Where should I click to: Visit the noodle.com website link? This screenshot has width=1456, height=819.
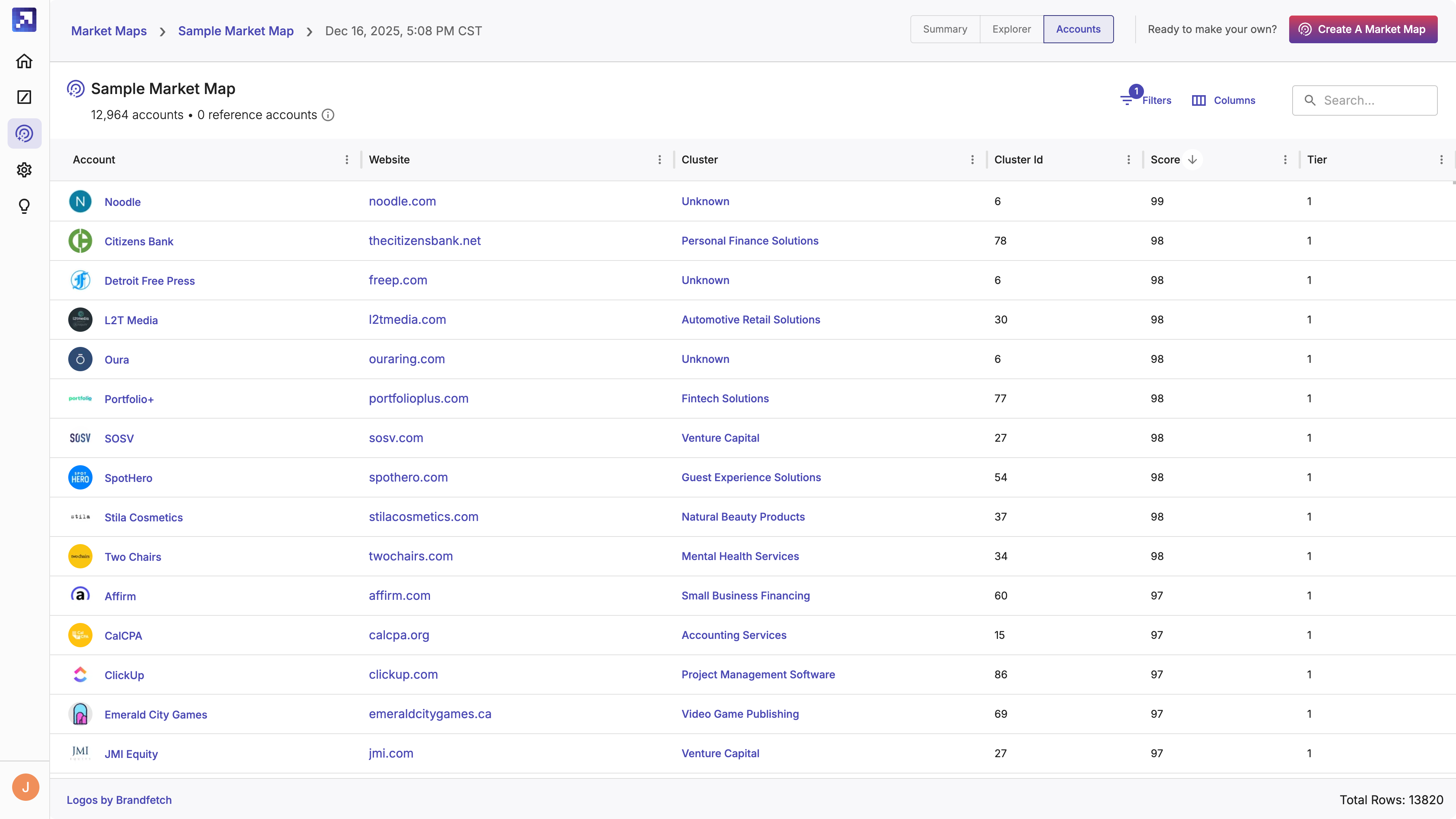(x=402, y=201)
